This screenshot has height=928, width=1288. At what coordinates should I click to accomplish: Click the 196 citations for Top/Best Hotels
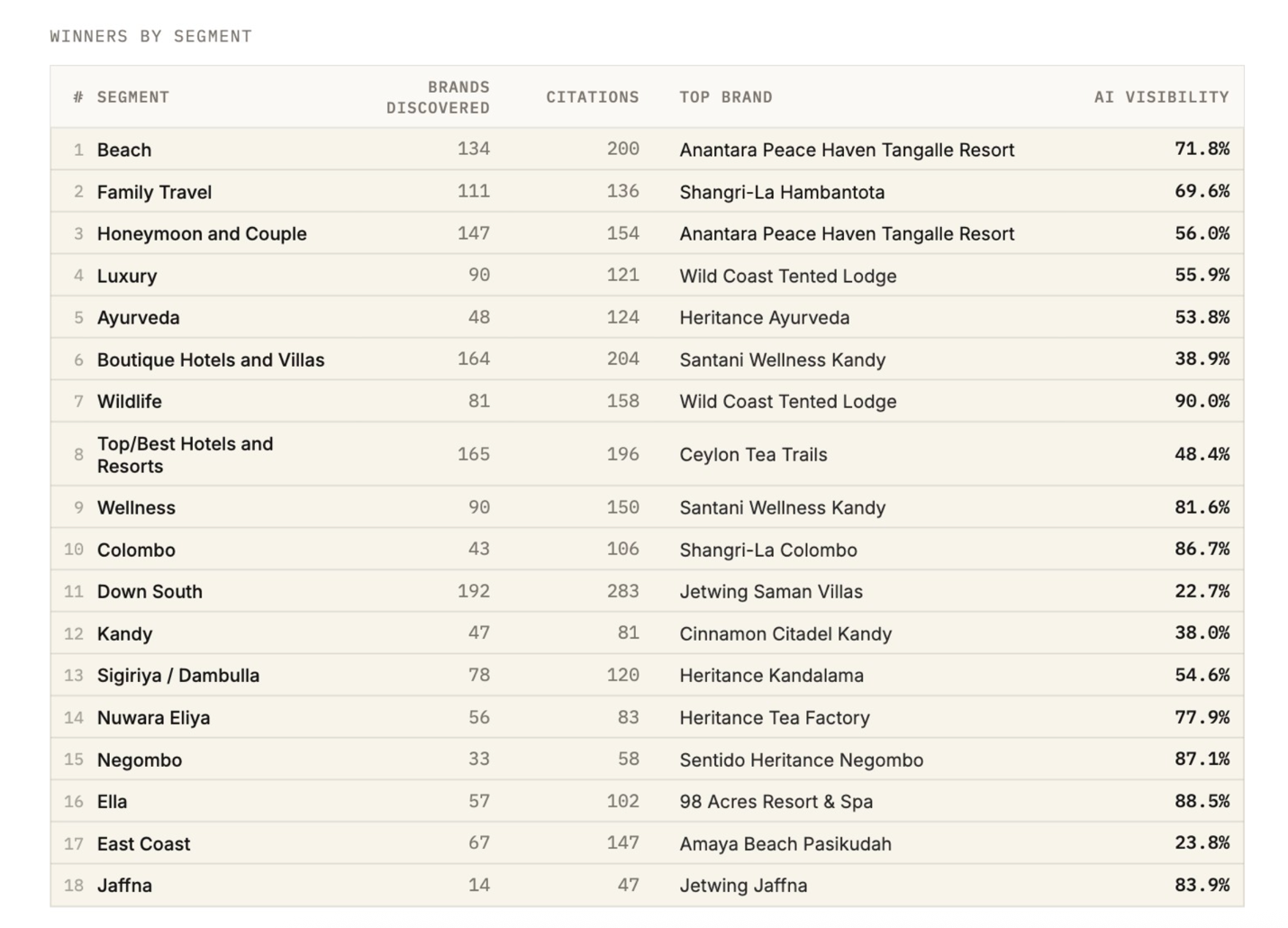622,454
